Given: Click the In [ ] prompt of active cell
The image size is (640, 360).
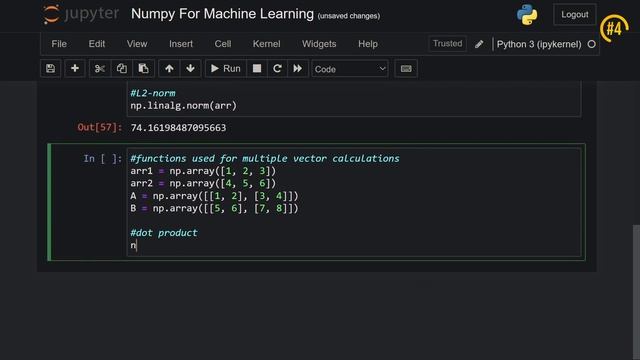Looking at the screenshot, I should [x=102, y=158].
